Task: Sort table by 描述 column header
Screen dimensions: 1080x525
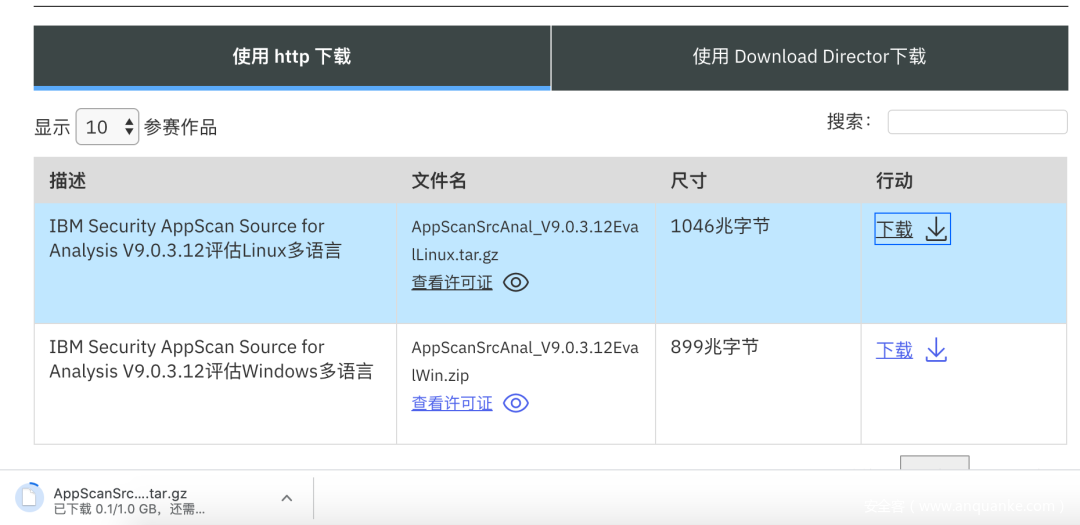Action: point(68,181)
